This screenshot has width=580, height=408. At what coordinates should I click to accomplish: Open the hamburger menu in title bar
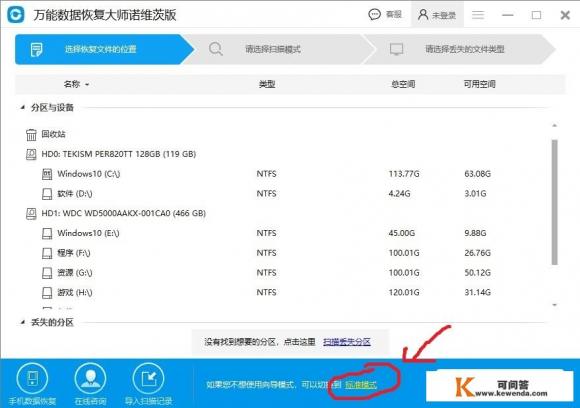point(478,15)
